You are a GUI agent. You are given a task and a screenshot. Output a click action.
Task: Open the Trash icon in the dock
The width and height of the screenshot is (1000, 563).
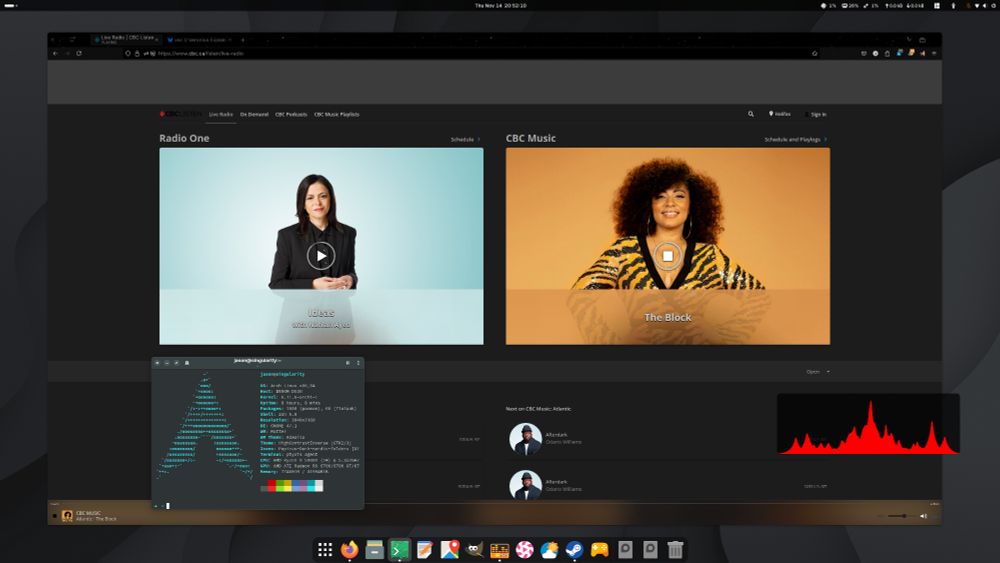coord(675,549)
